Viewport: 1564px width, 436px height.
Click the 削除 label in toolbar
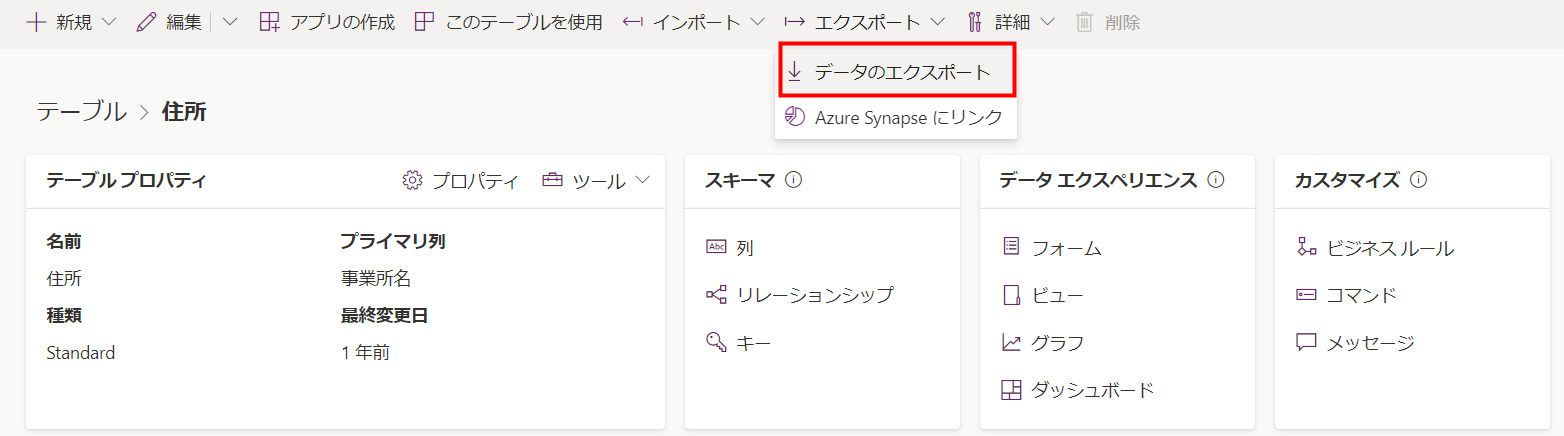pyautogui.click(x=1122, y=22)
